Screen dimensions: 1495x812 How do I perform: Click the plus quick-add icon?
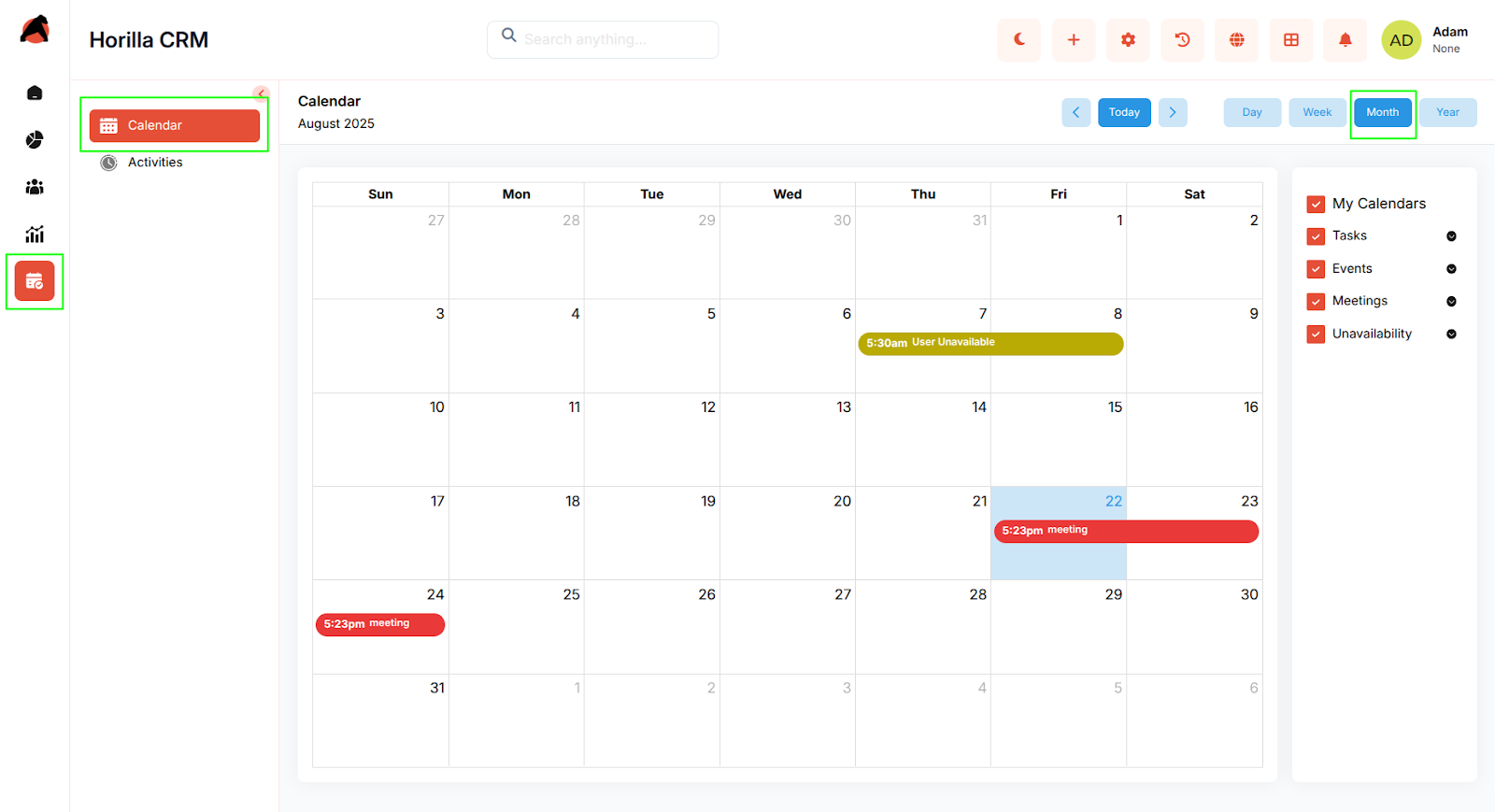[x=1073, y=40]
